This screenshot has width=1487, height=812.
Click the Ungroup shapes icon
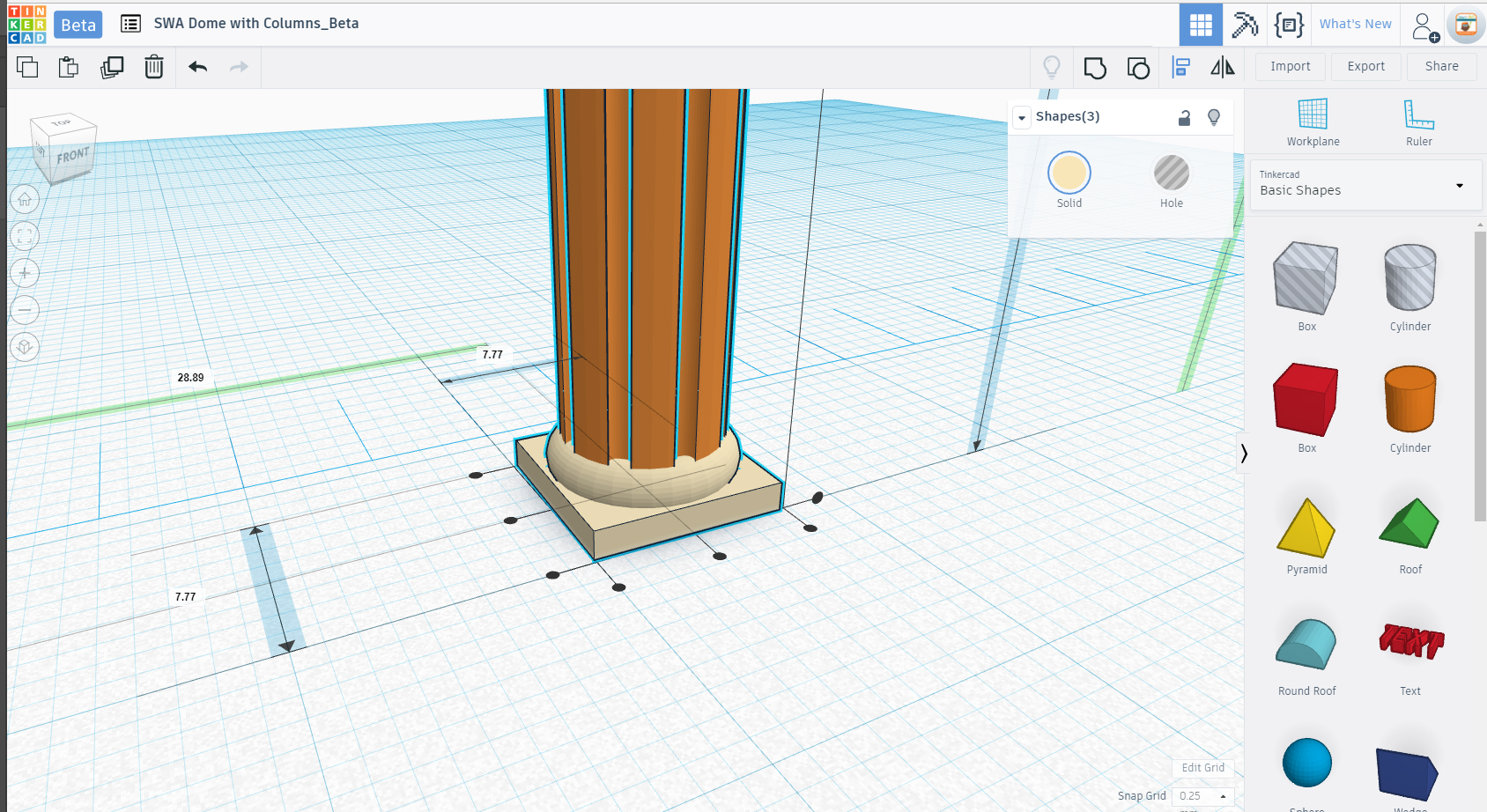tap(1138, 68)
